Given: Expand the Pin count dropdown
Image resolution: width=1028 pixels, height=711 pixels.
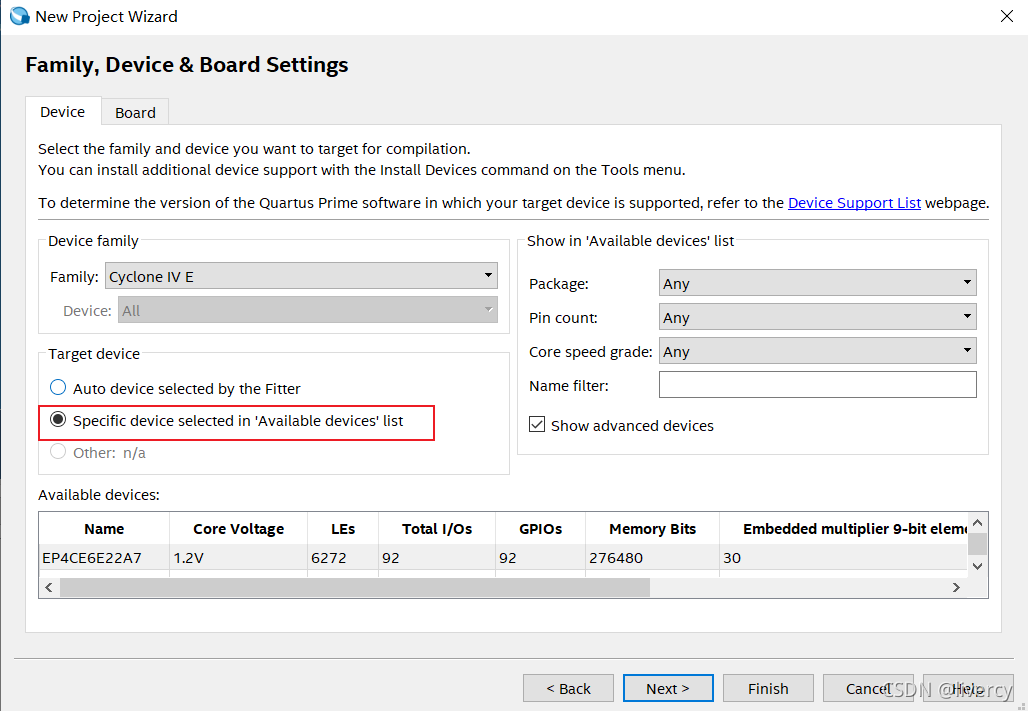Looking at the screenshot, I should (818, 317).
